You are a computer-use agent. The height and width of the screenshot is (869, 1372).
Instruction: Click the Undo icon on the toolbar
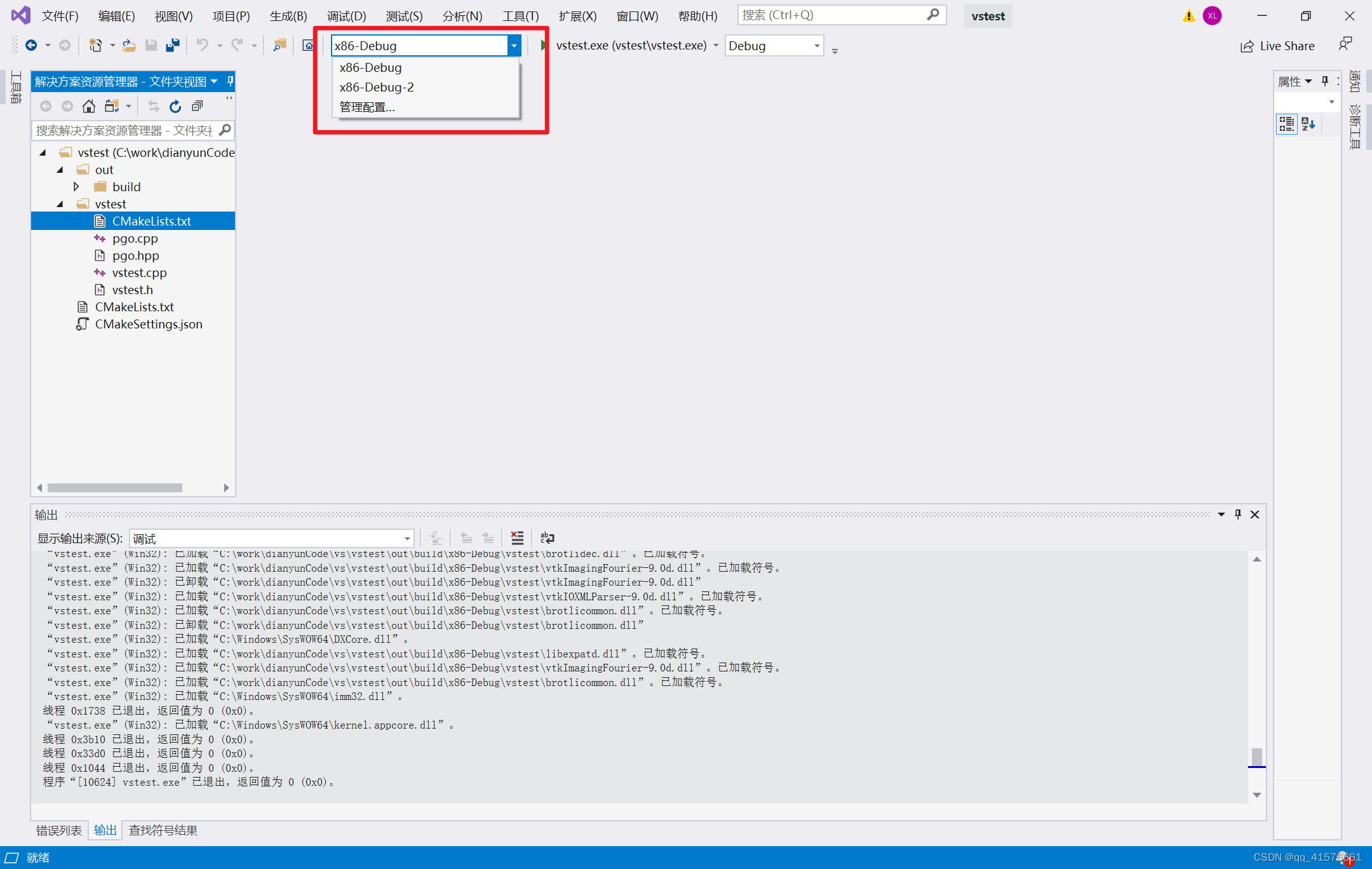click(x=201, y=45)
